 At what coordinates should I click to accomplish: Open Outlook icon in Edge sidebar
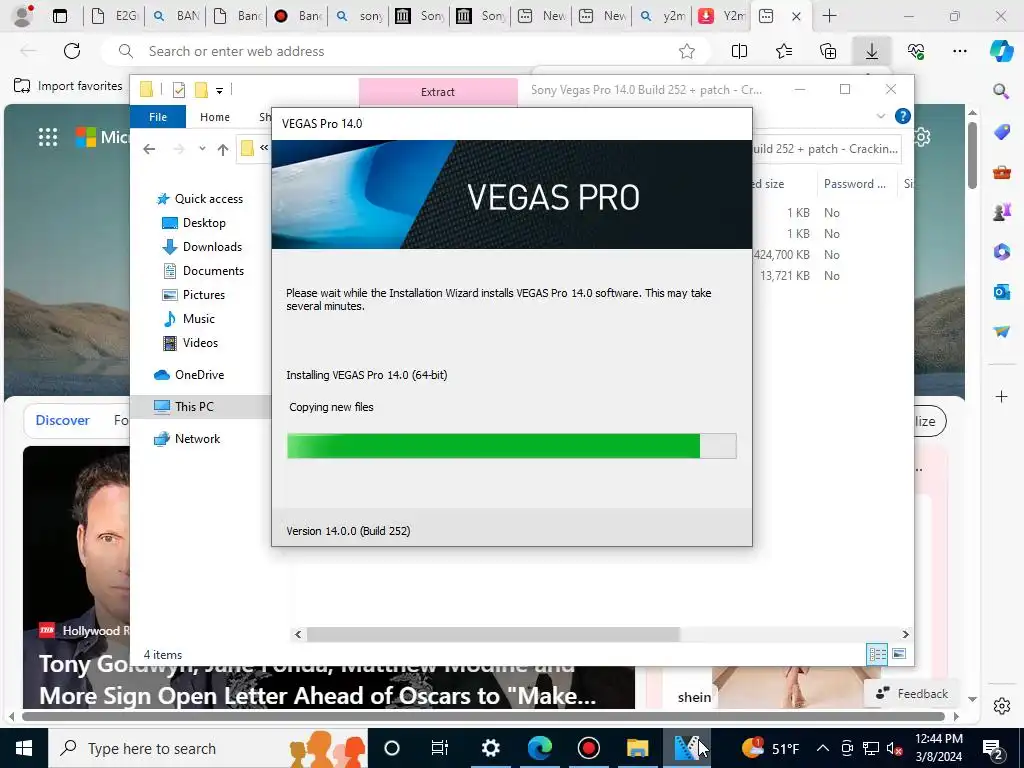click(1002, 291)
